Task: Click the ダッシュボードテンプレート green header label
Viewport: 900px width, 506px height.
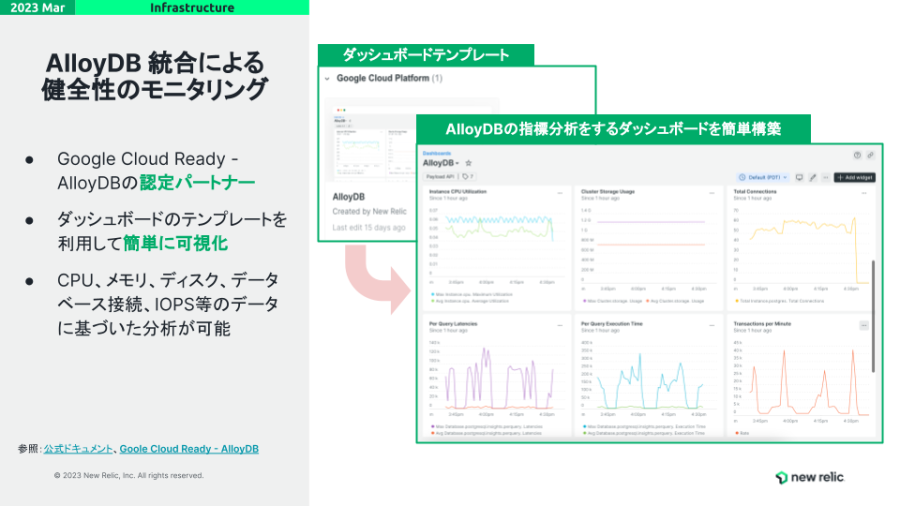Action: (x=426, y=55)
